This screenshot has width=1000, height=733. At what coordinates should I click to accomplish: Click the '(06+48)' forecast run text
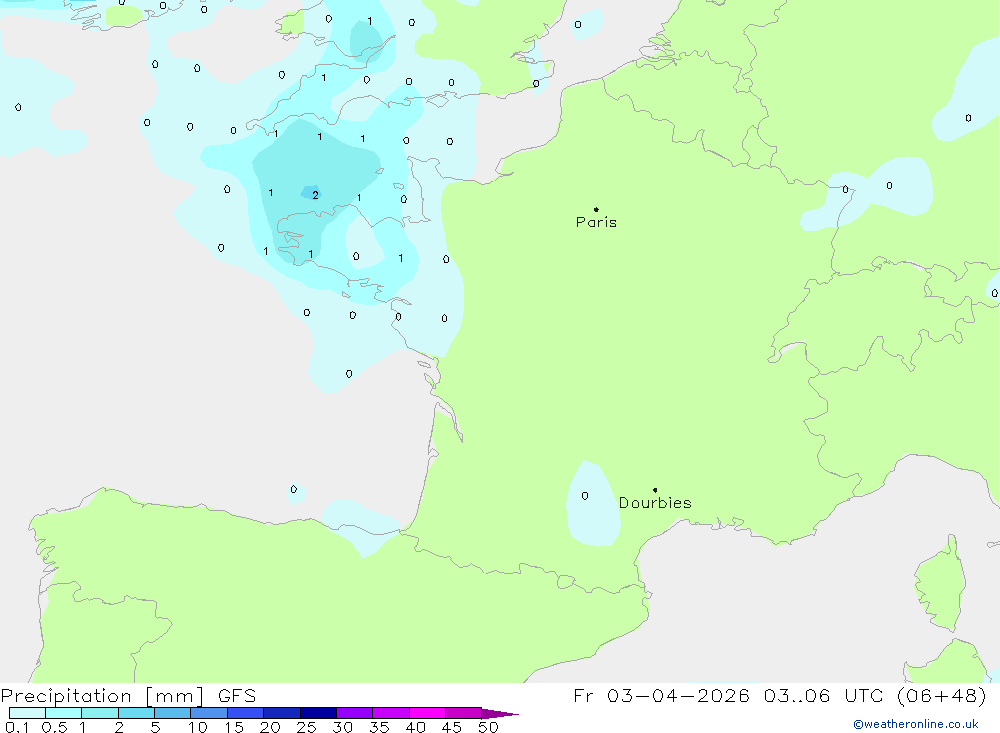pyautogui.click(x=941, y=695)
